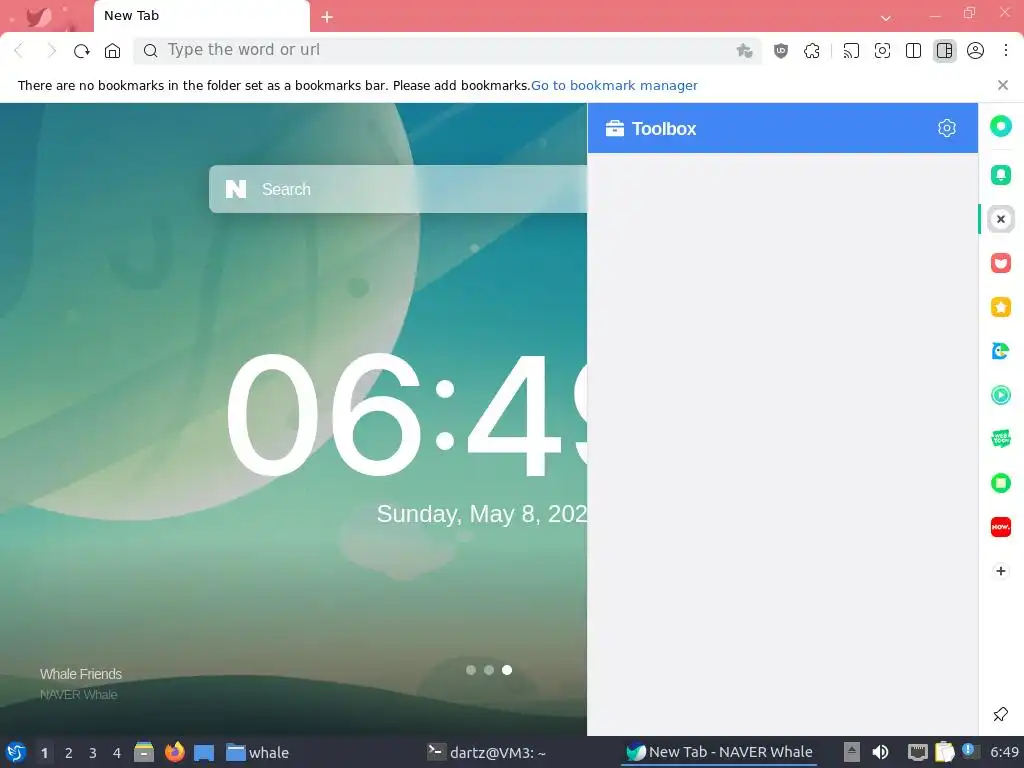The height and width of the screenshot is (768, 1024).
Task: Open the network tray icon
Action: [x=918, y=752]
